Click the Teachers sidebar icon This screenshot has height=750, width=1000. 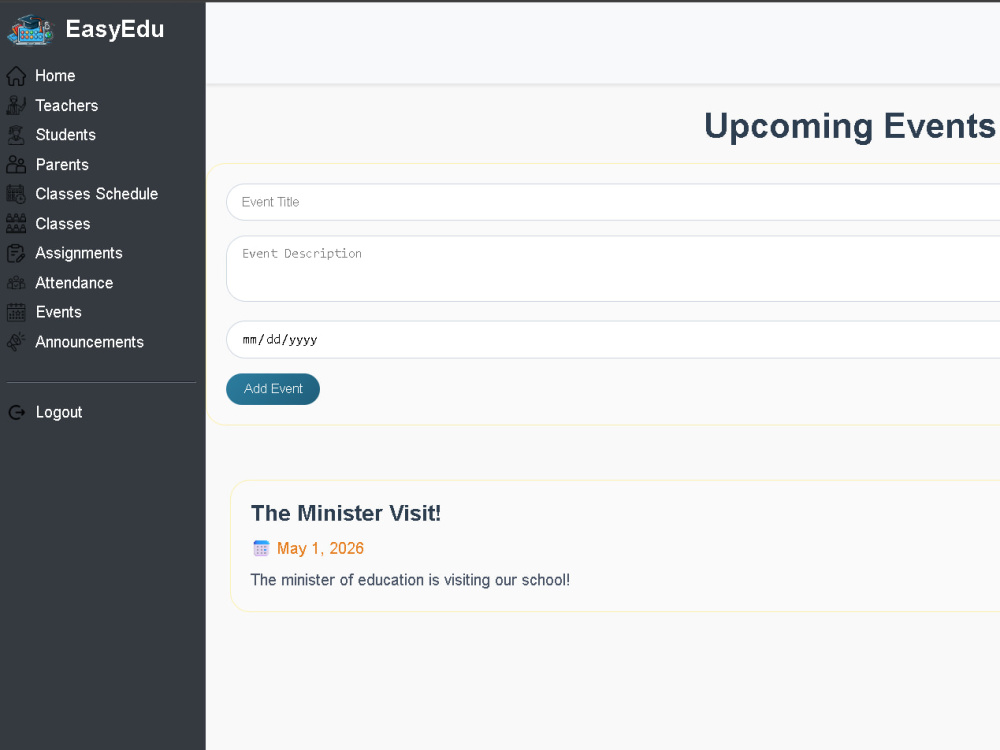[16, 105]
